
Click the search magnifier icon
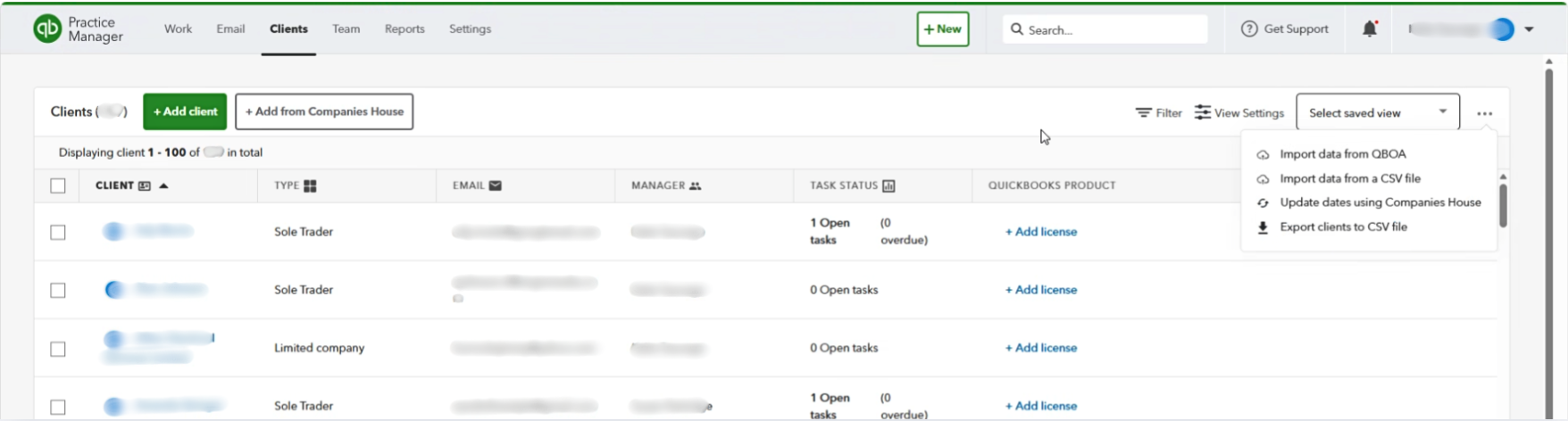click(1016, 29)
